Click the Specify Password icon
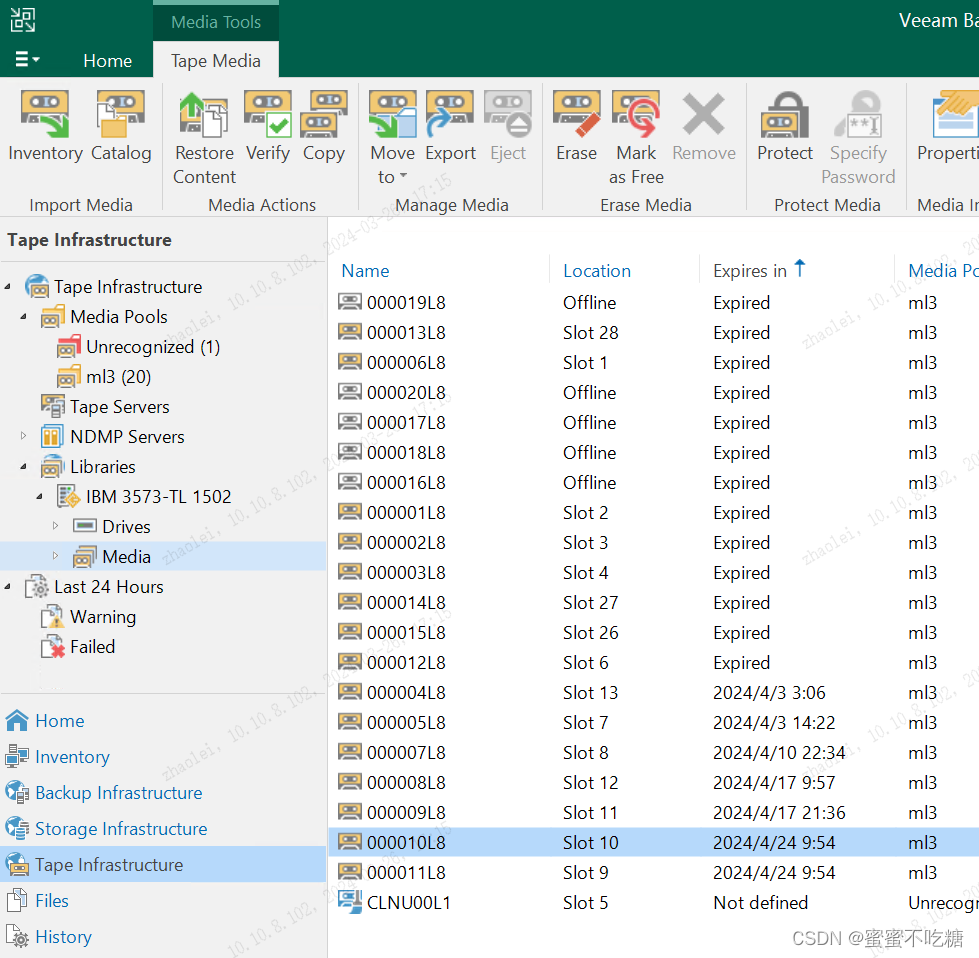 (858, 114)
